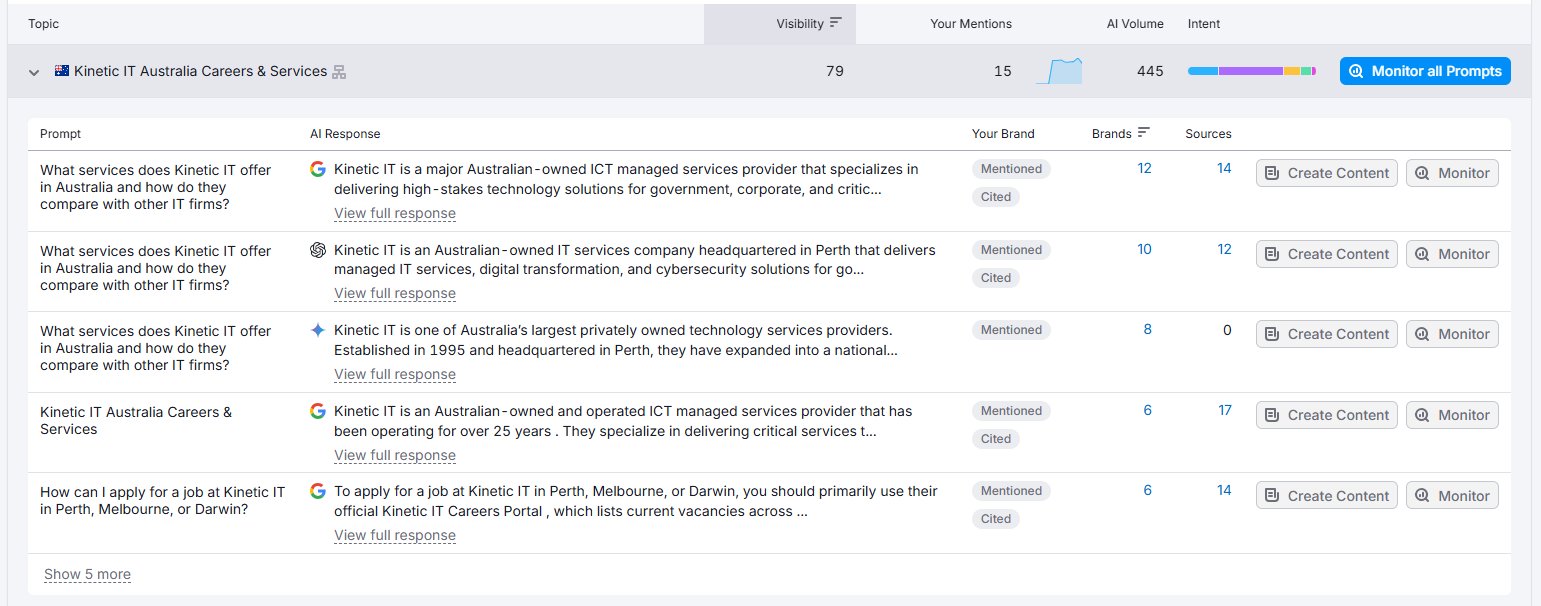The height and width of the screenshot is (606, 1541).
Task: Click Google icon in Careers & Services row
Action: point(318,411)
